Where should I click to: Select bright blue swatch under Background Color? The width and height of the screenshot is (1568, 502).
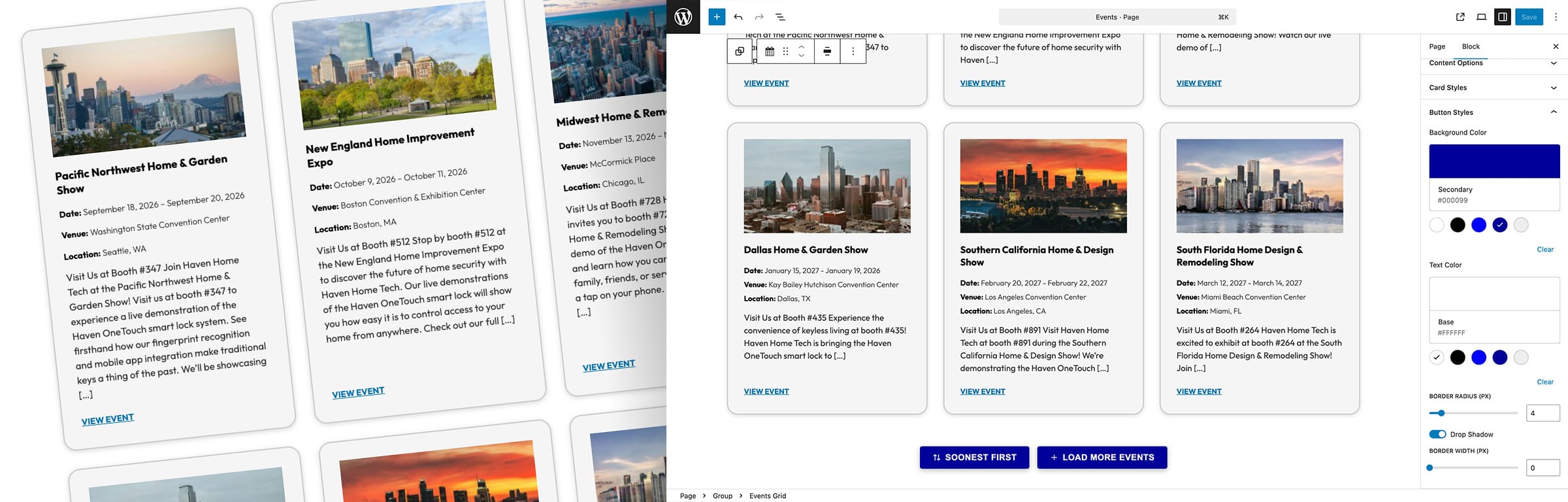pyautogui.click(x=1478, y=225)
